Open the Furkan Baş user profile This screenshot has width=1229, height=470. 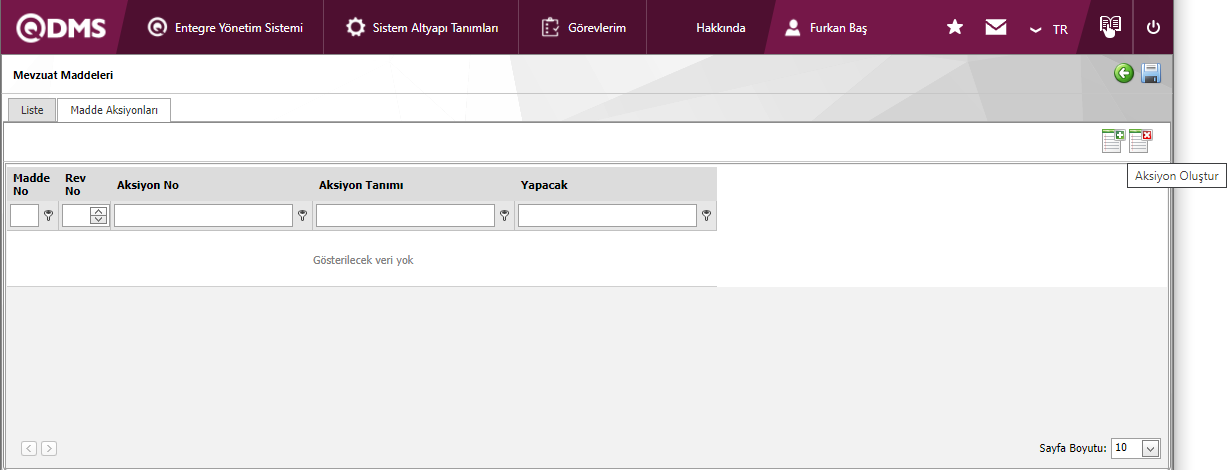click(826, 28)
